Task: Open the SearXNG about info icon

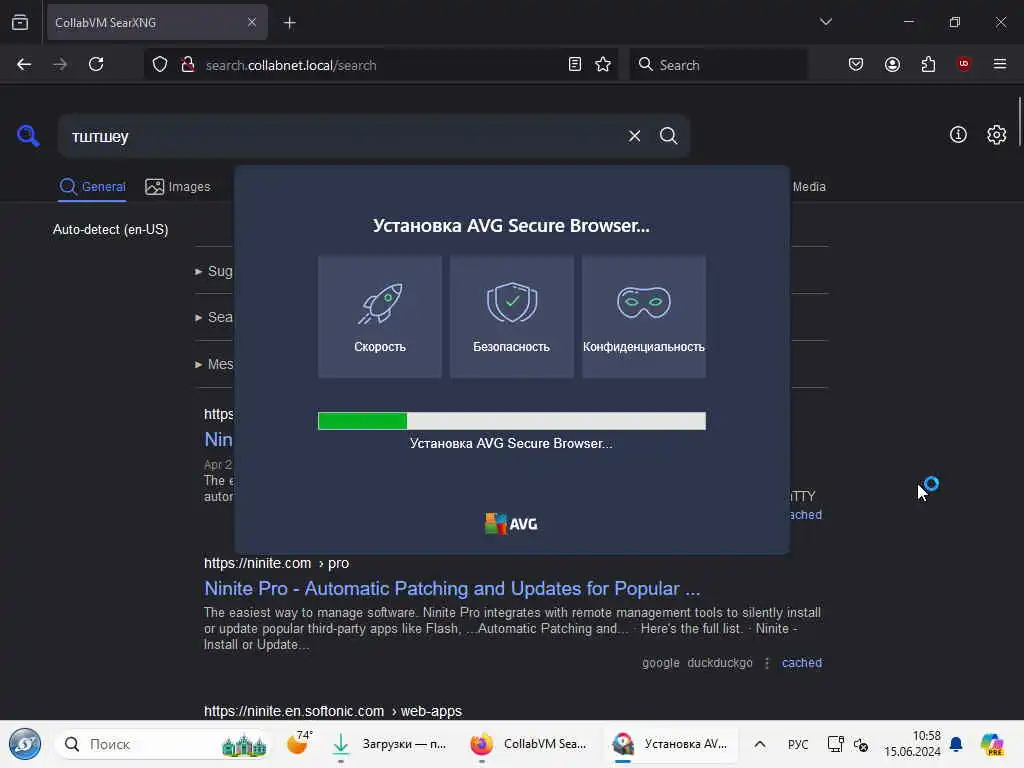Action: coord(958,135)
